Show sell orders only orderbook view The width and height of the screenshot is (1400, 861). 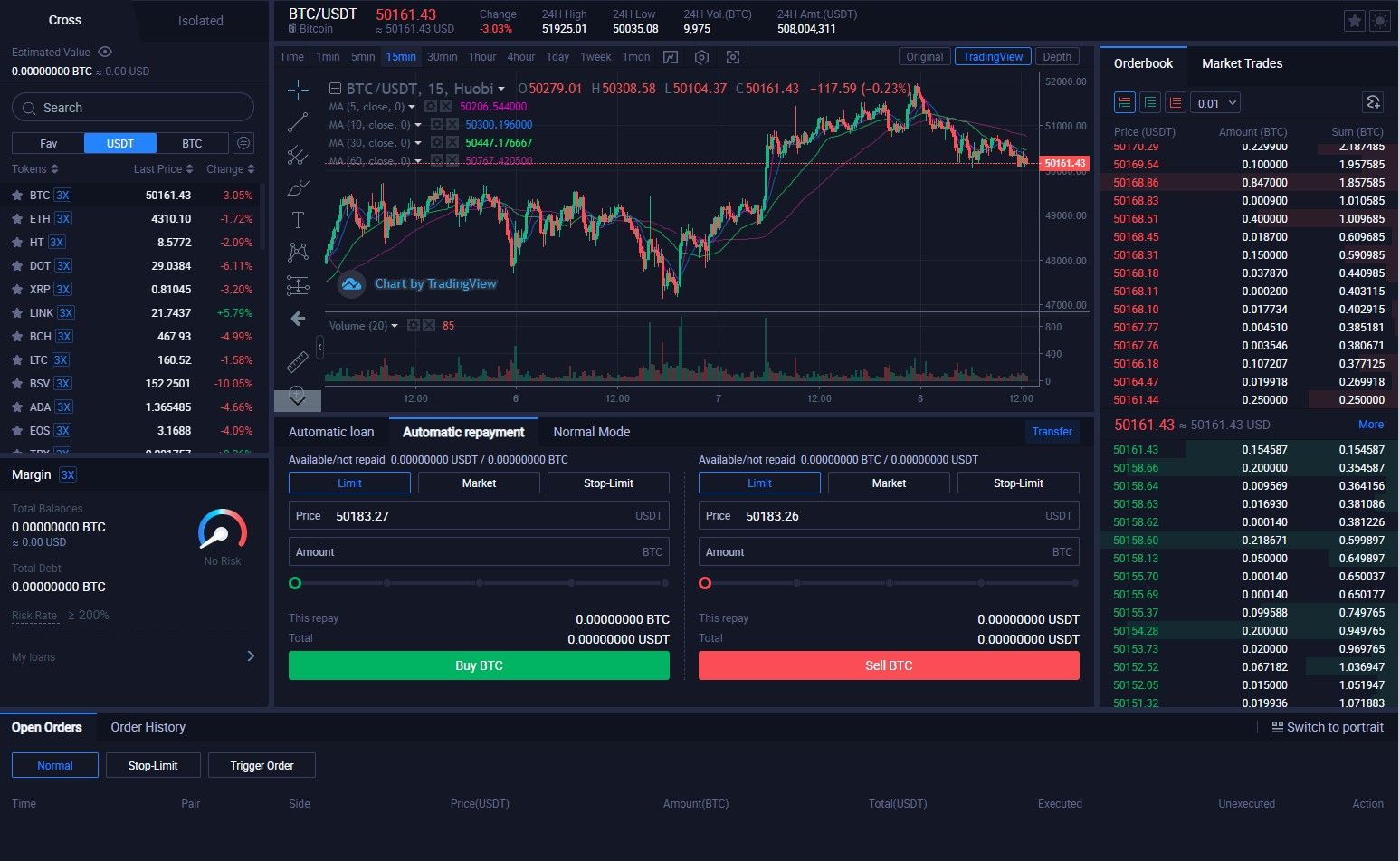pos(1176,102)
